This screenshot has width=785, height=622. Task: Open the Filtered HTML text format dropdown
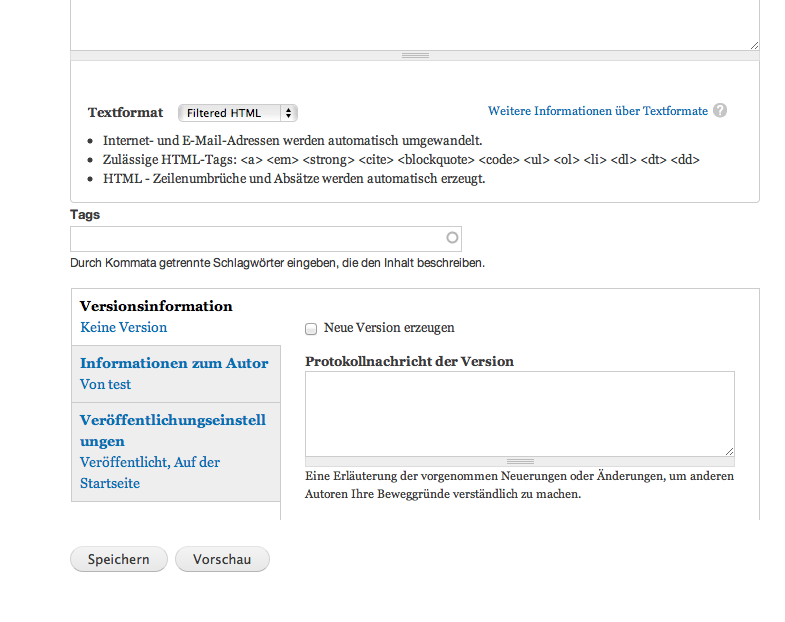point(237,113)
